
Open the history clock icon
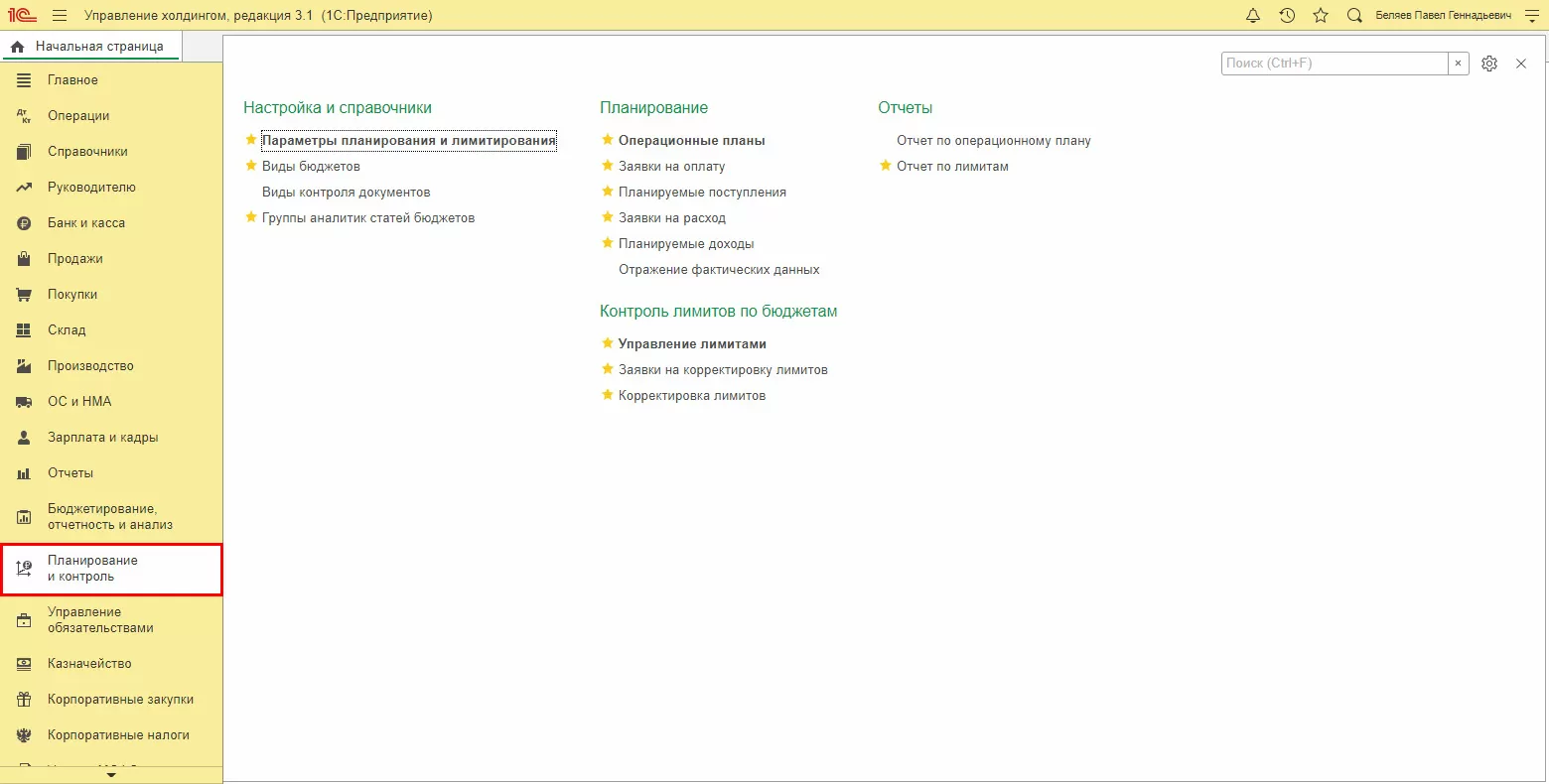pos(1287,16)
